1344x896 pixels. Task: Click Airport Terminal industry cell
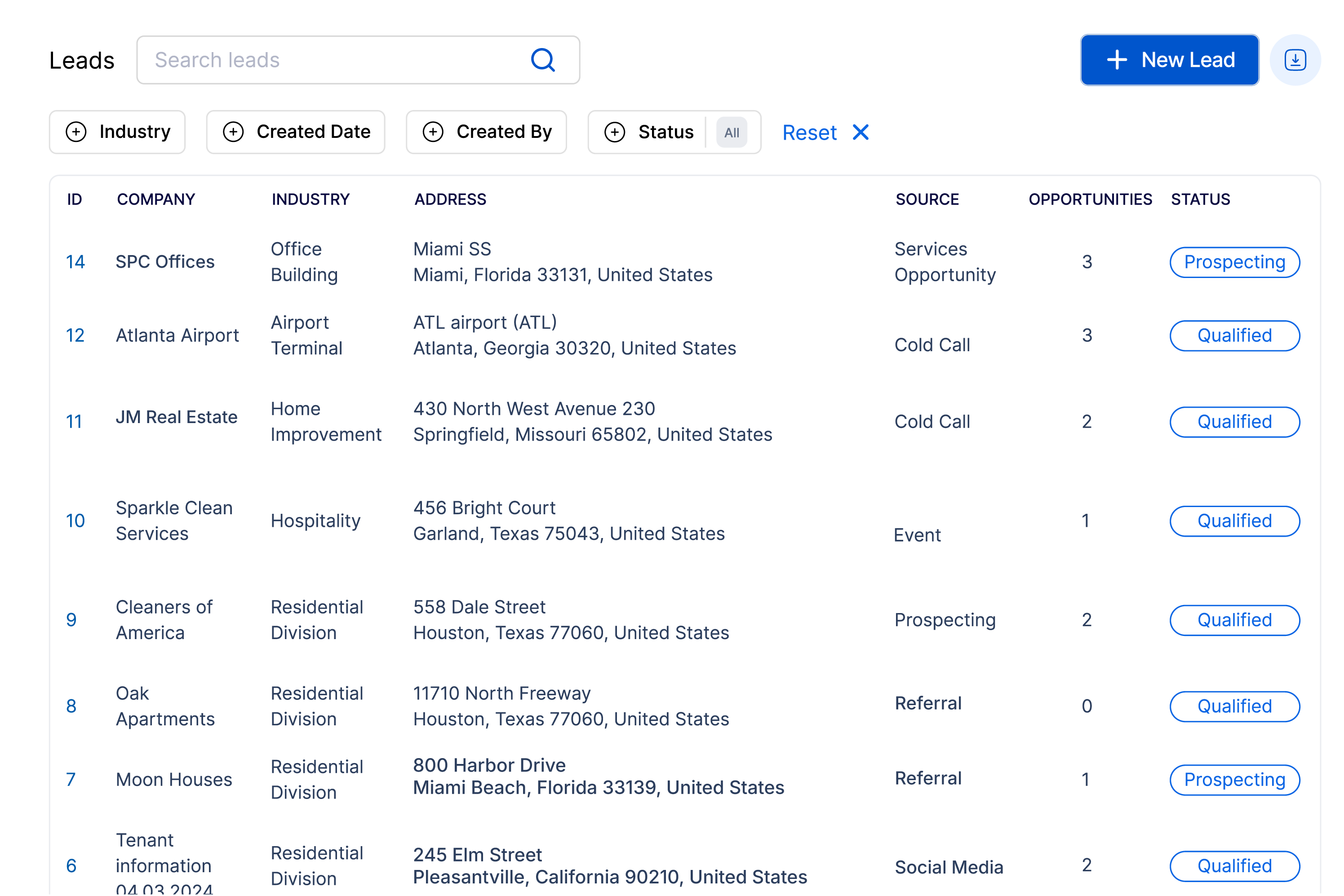tap(306, 335)
